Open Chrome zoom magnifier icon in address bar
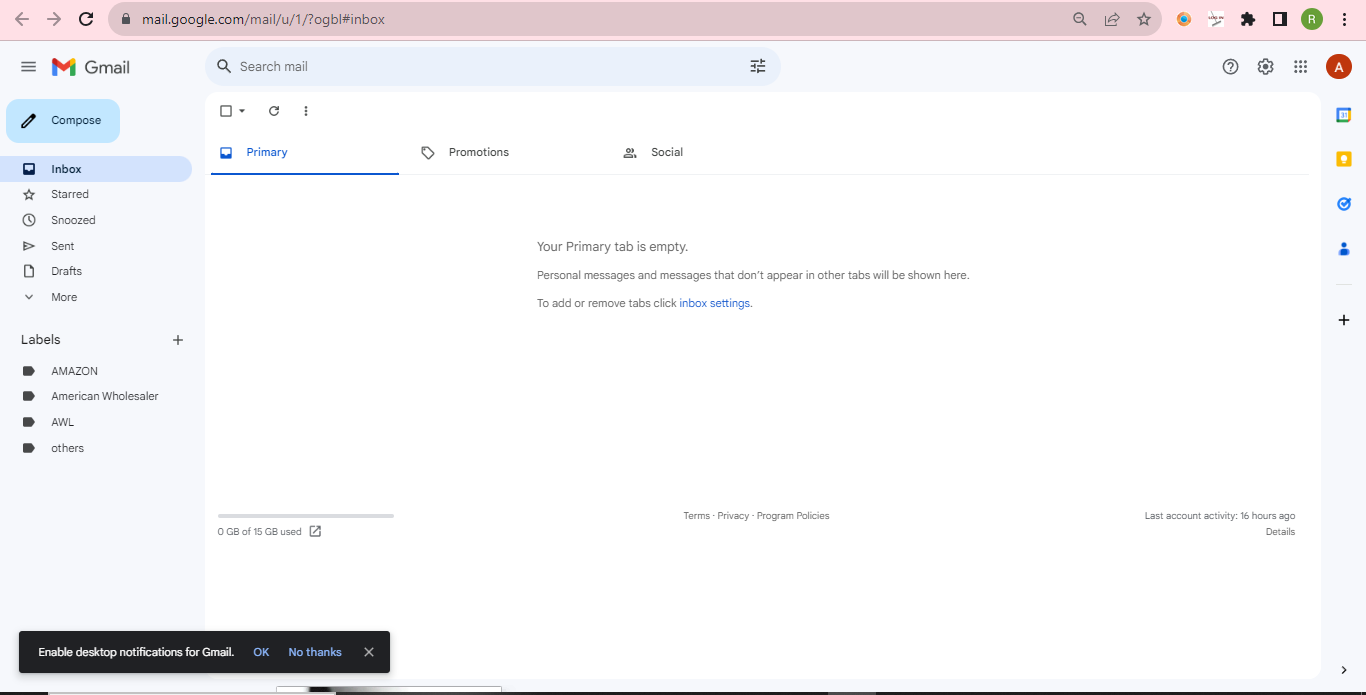The image size is (1366, 695). pos(1080,19)
